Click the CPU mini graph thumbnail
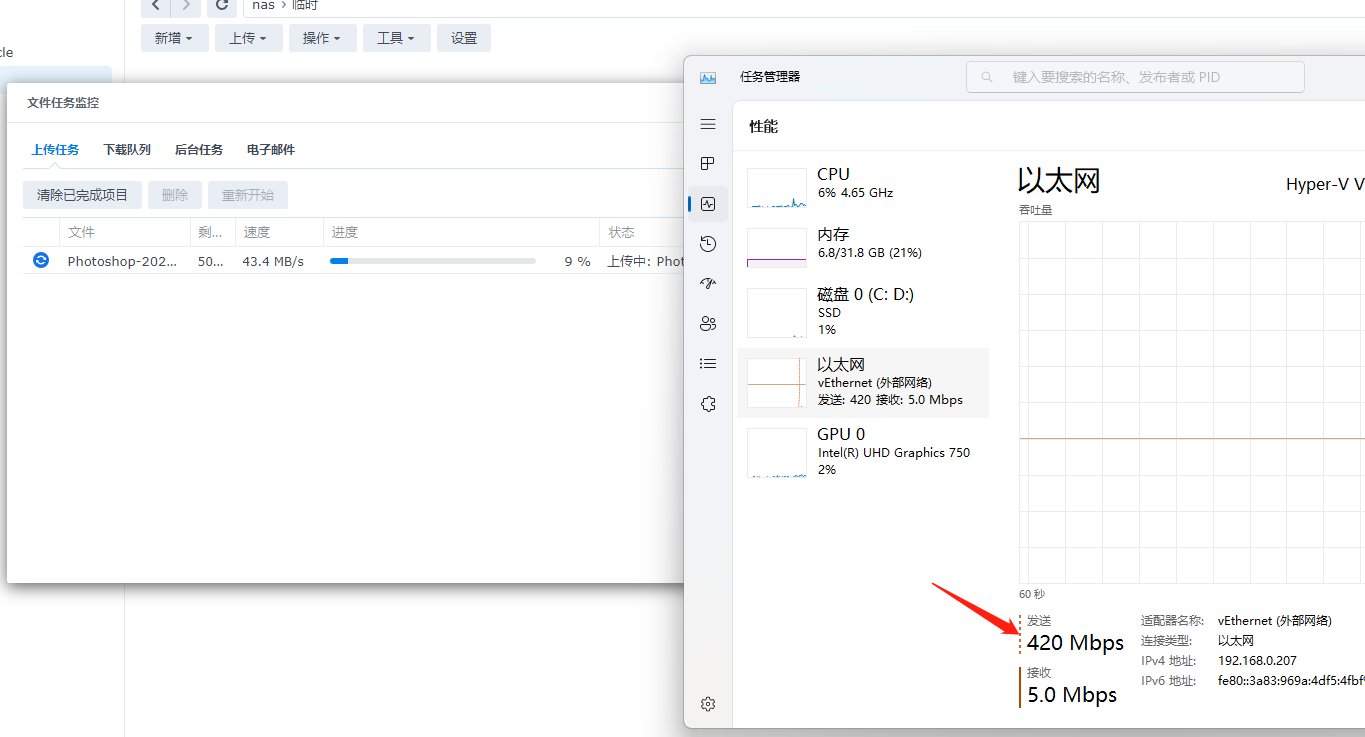Viewport: 1365px width, 737px height. [777, 188]
